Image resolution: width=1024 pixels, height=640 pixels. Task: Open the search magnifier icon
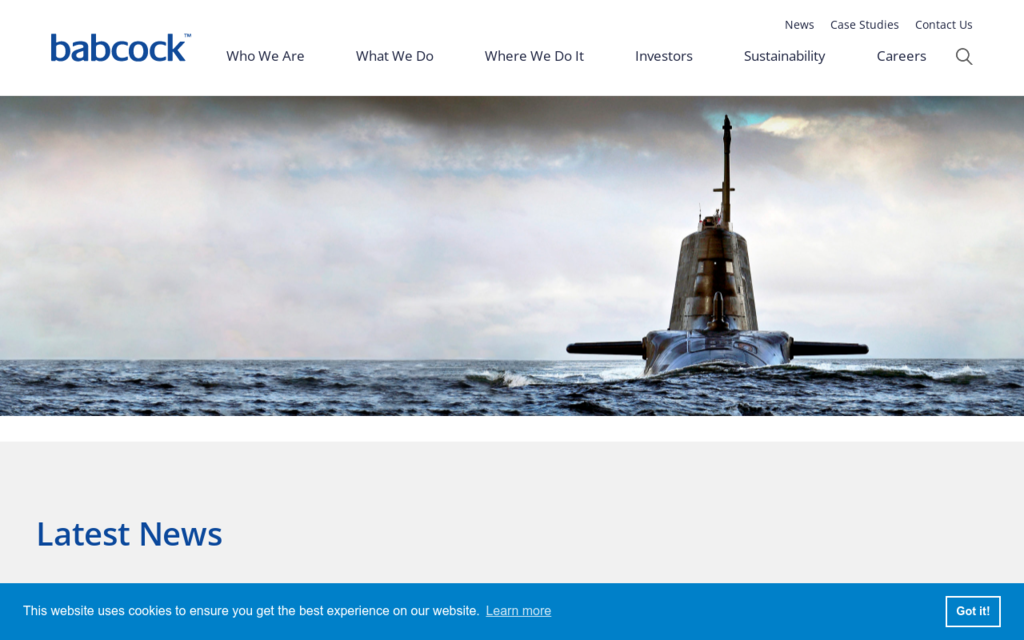pyautogui.click(x=963, y=56)
